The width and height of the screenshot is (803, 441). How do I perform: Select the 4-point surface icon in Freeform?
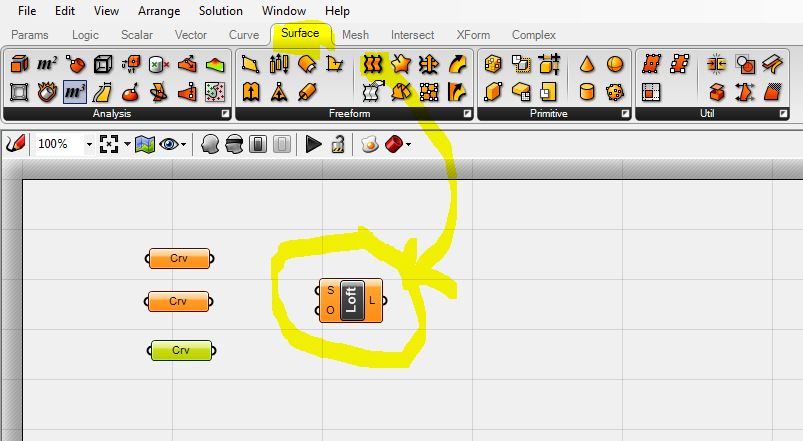click(251, 65)
